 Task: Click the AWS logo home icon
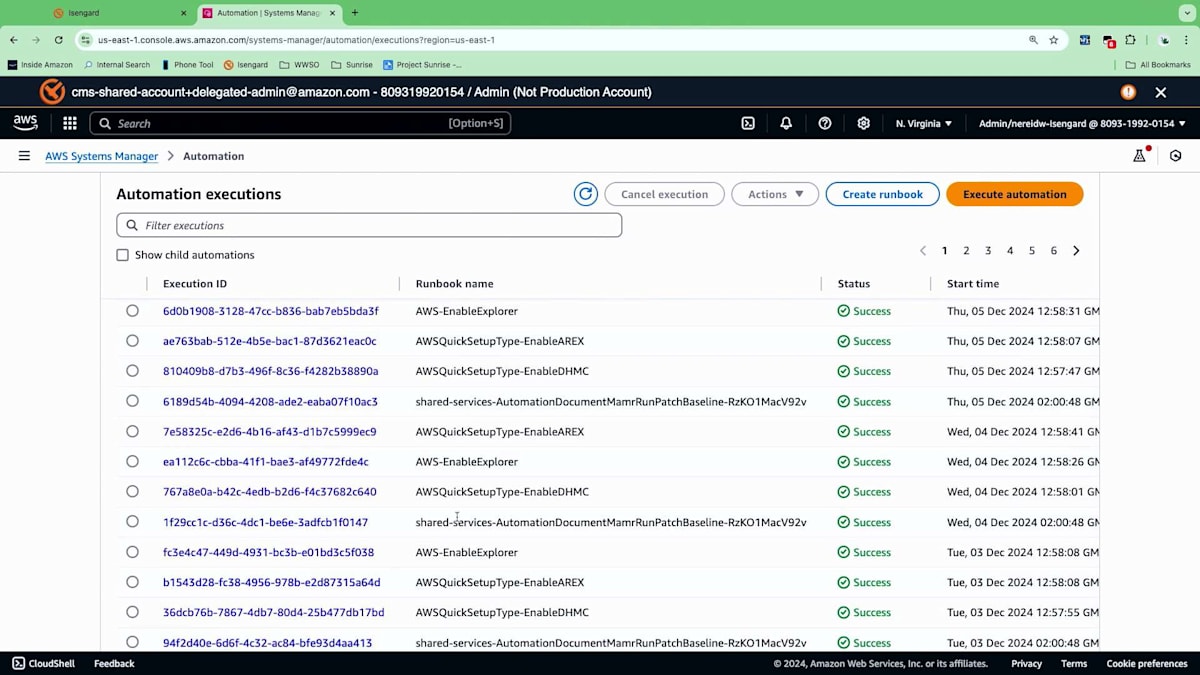(25, 123)
